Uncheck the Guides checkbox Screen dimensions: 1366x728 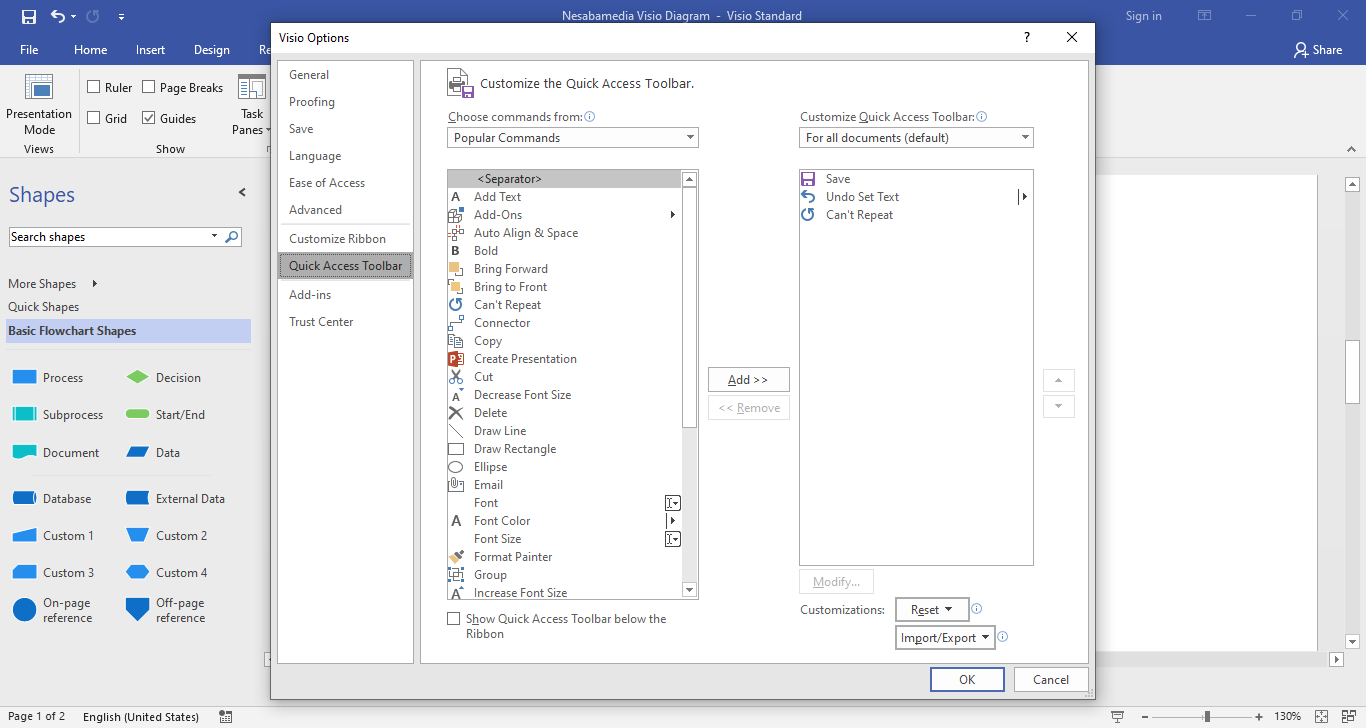click(149, 118)
